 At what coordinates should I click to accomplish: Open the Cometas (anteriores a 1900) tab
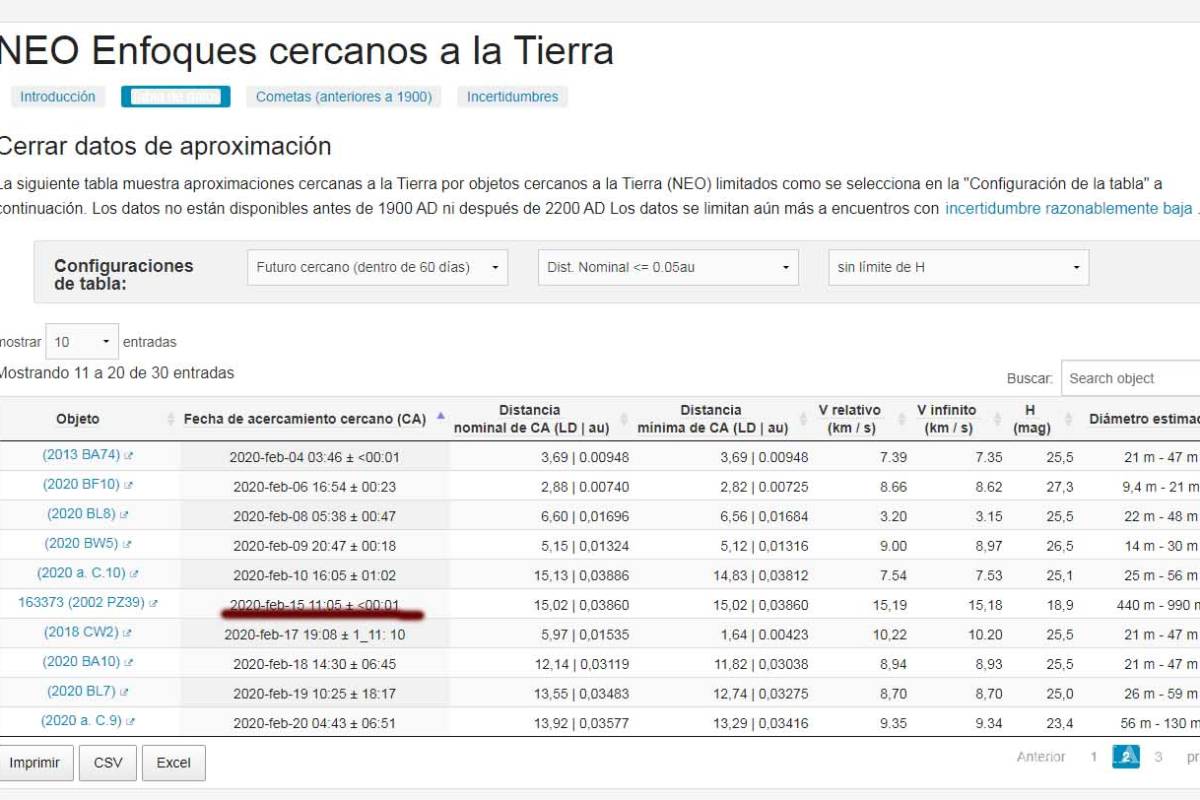click(x=343, y=97)
